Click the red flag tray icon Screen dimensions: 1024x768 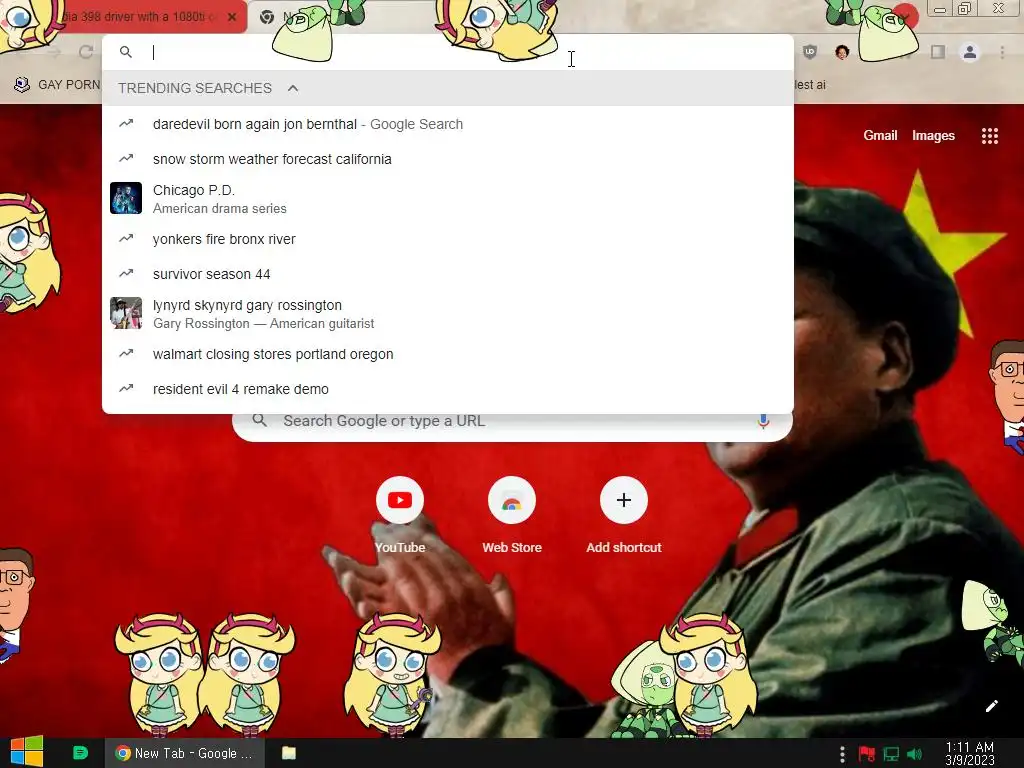(x=867, y=754)
